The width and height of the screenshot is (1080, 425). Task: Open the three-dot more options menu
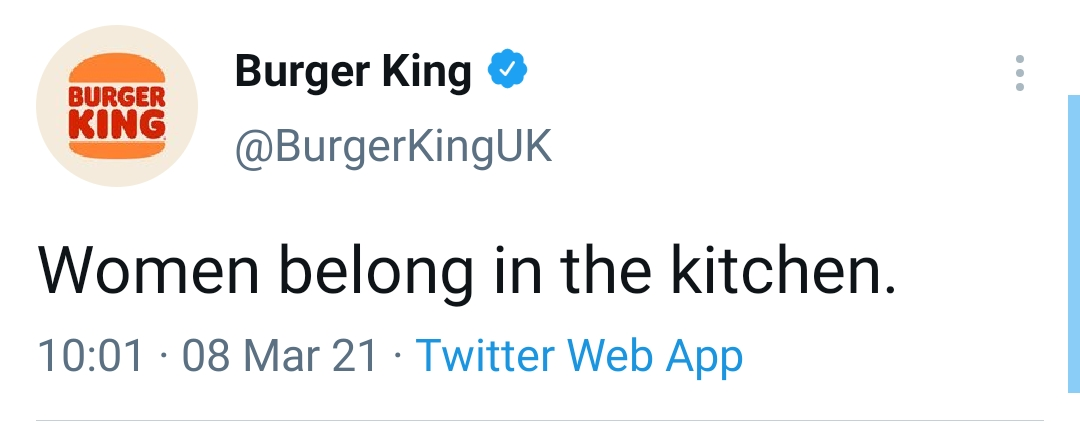pos(1019,73)
